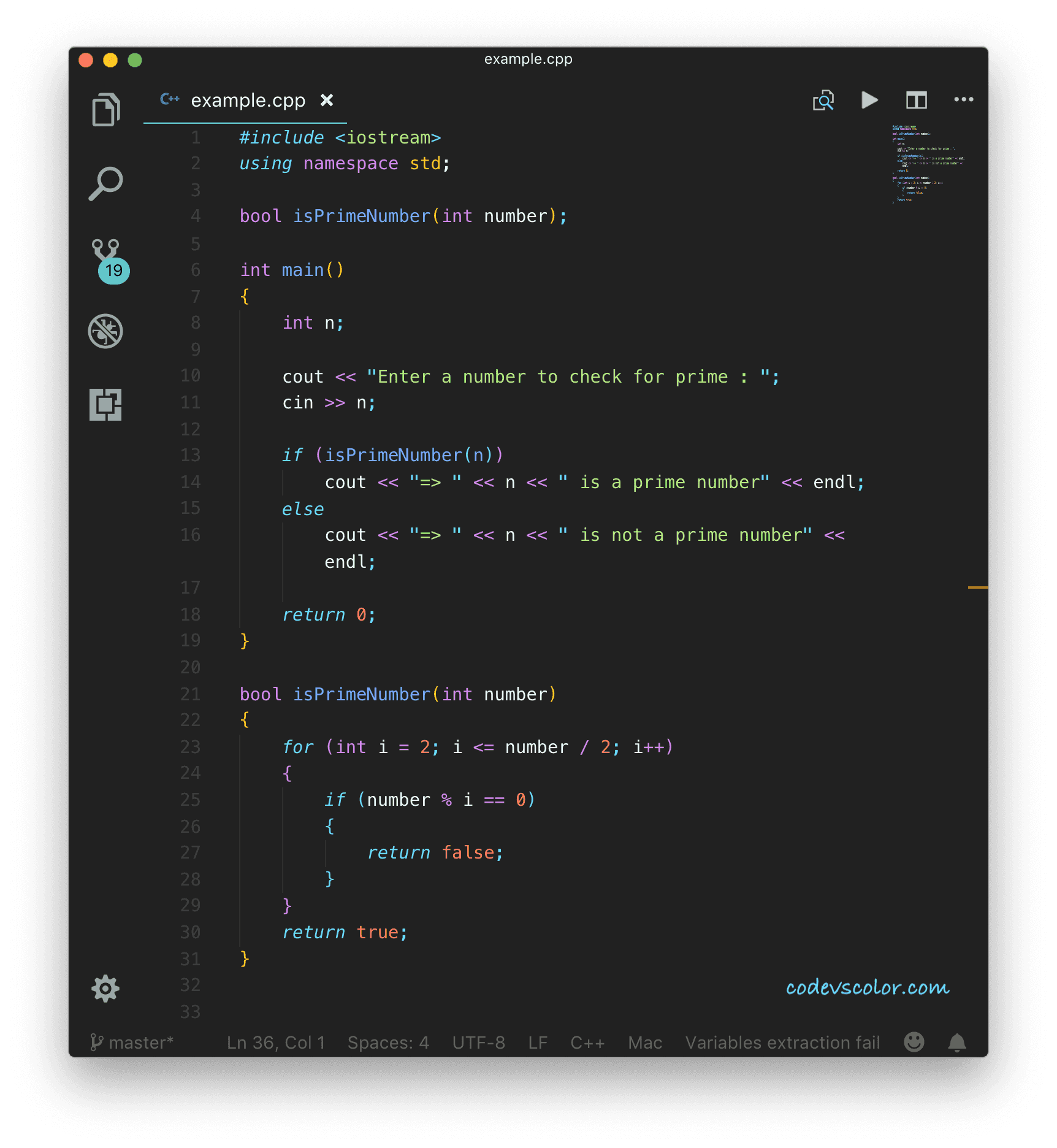Open more actions with ellipsis menu
The image size is (1057, 1148).
coord(963,100)
